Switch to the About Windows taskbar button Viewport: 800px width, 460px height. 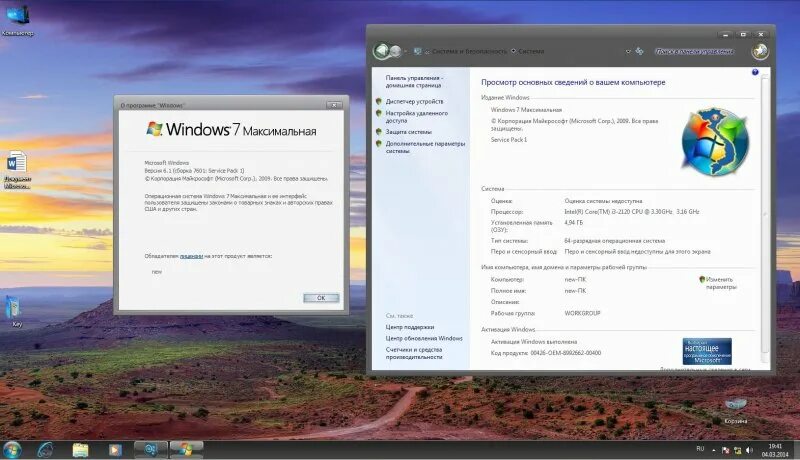[186, 450]
